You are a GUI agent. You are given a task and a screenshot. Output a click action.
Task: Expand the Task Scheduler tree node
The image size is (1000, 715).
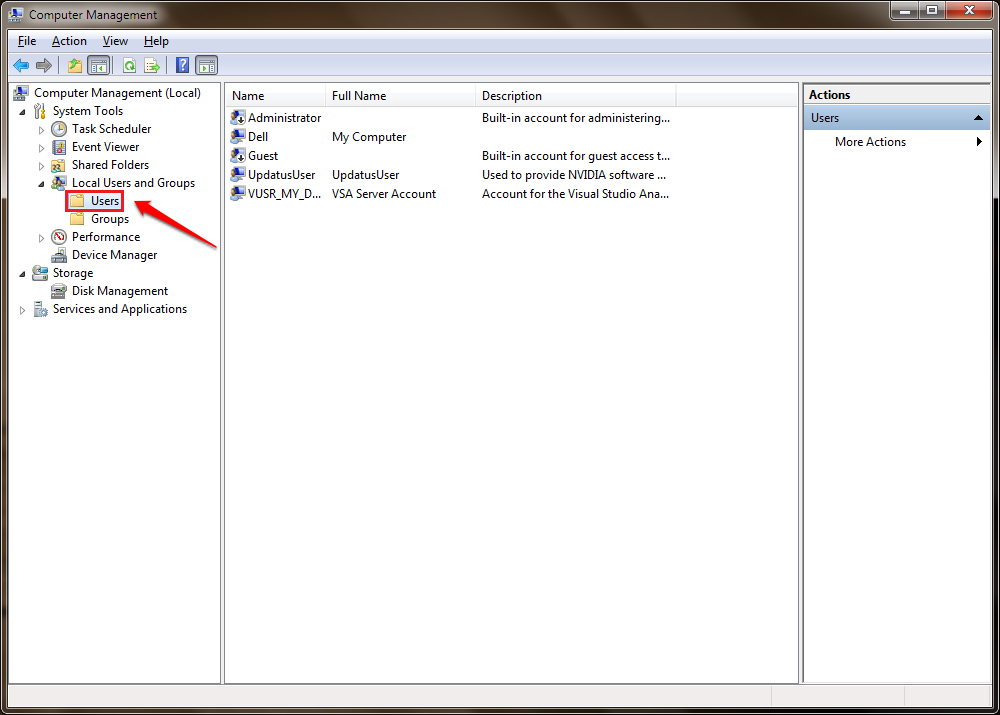tap(41, 129)
